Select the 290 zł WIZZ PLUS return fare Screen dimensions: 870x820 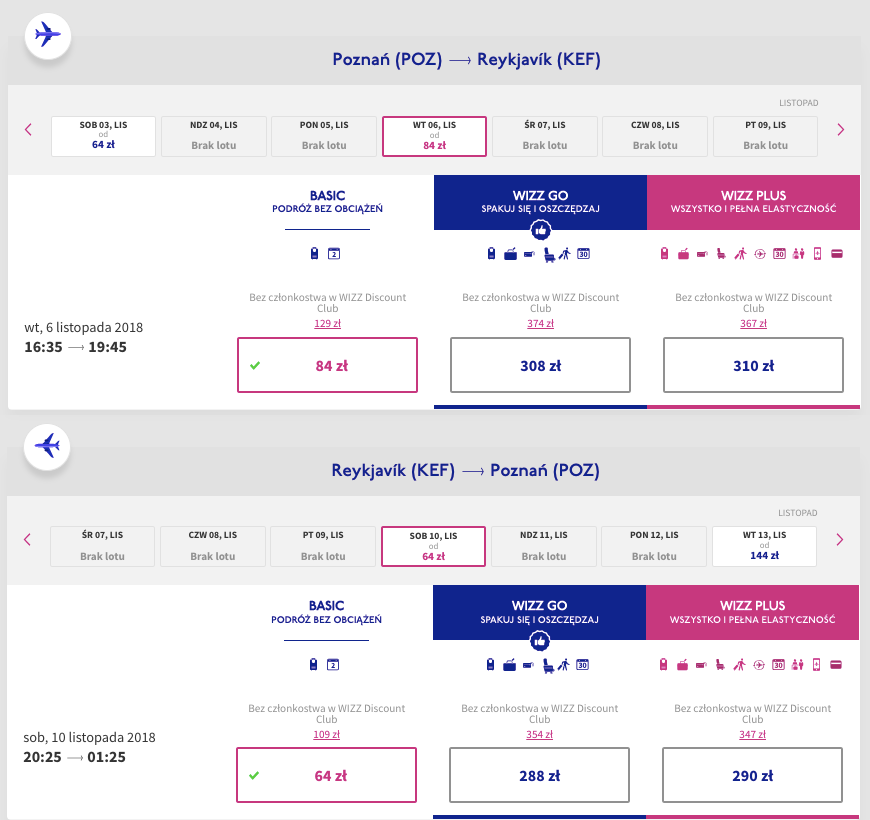coord(753,775)
